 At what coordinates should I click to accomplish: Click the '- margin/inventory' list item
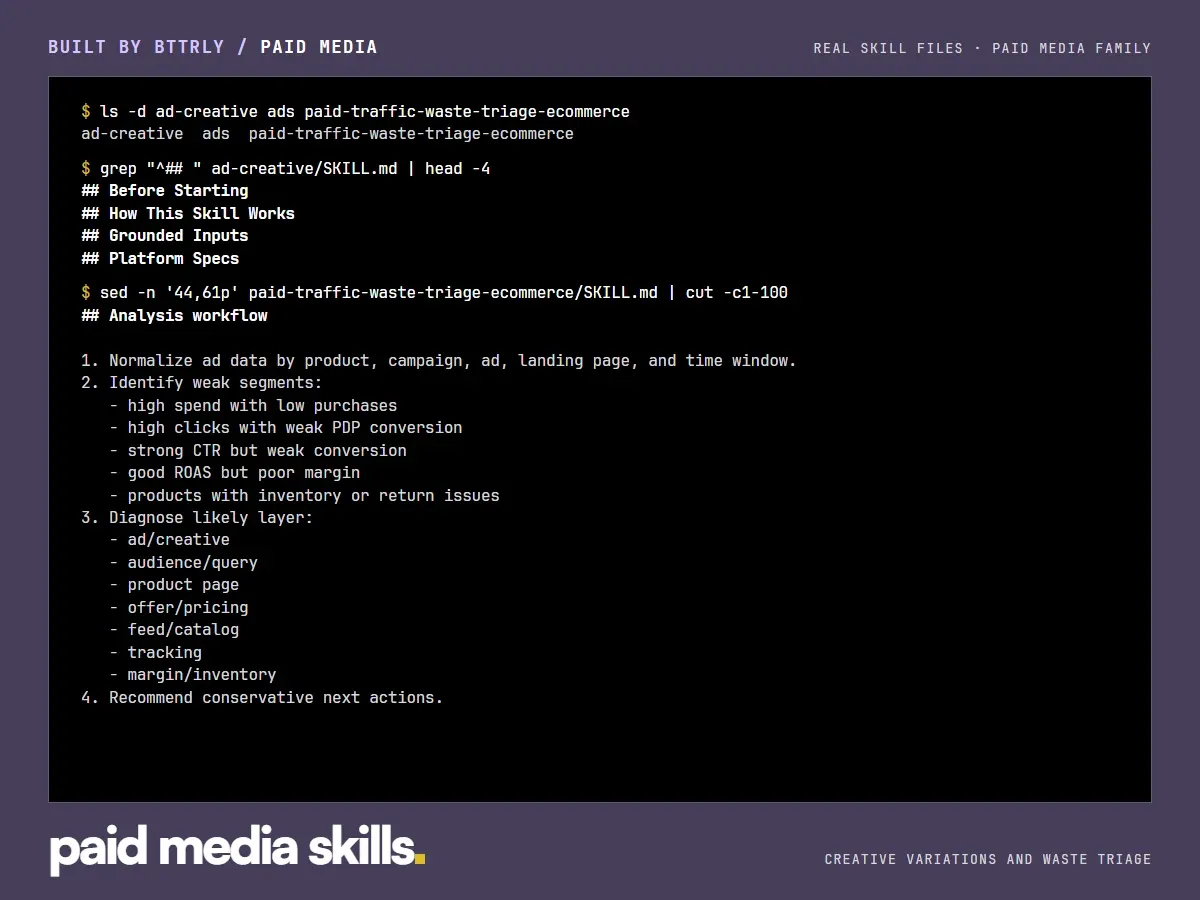193,675
